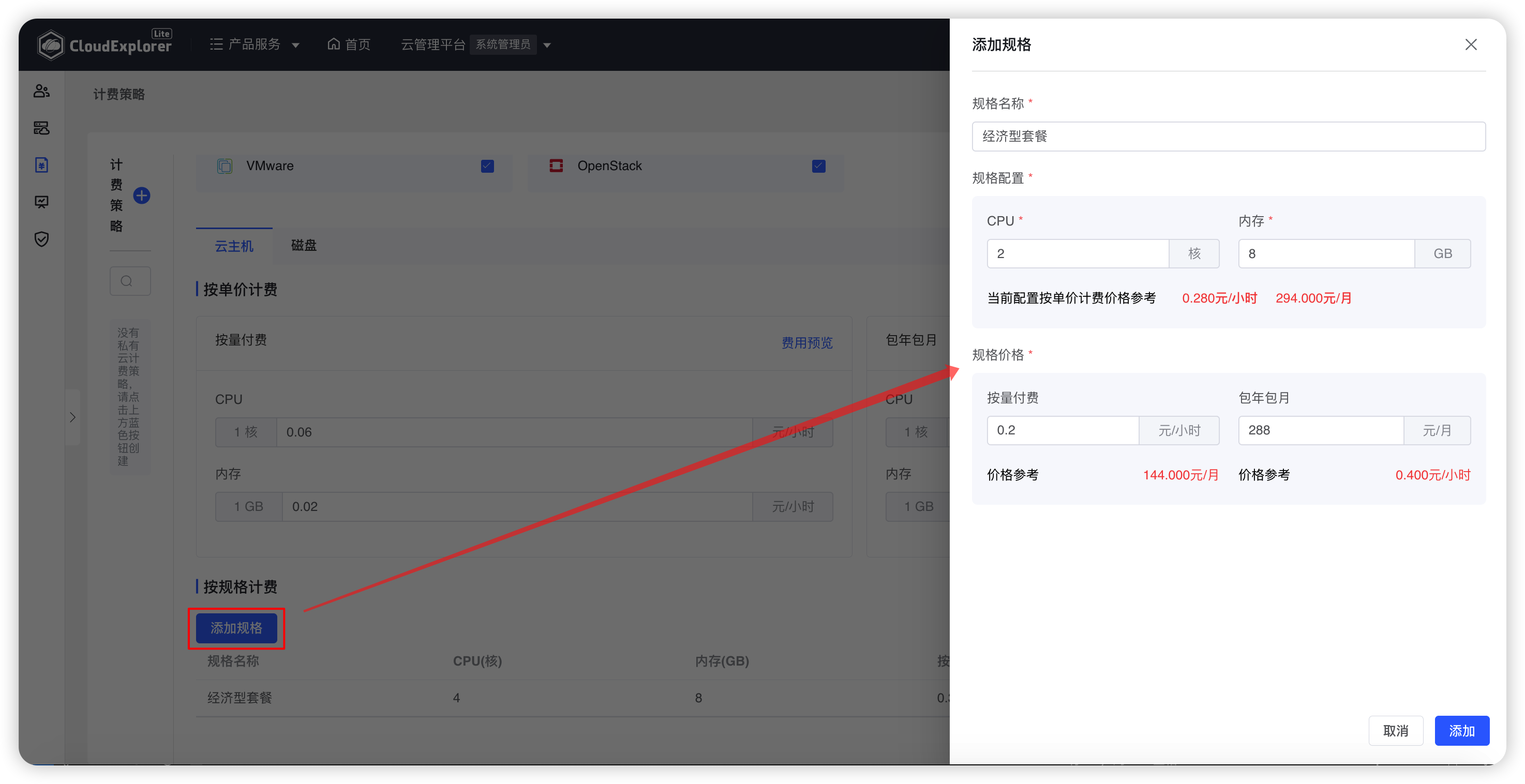The width and height of the screenshot is (1525, 784).
Task: Click the 按单价计费 section heading
Action: (241, 289)
